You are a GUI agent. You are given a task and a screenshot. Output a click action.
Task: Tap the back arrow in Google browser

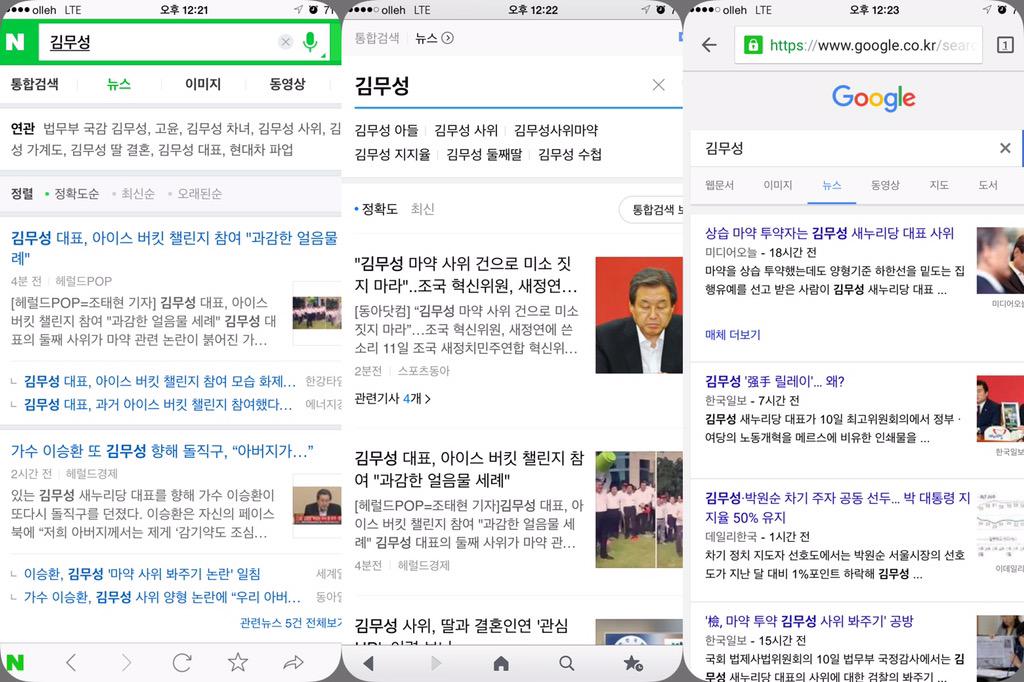(x=709, y=44)
